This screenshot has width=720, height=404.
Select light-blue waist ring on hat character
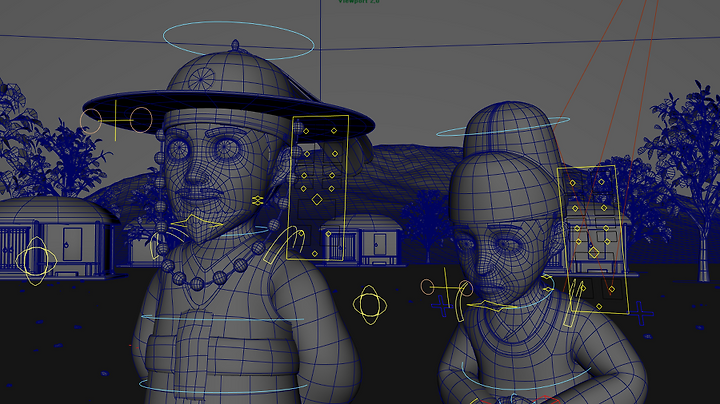223,387
